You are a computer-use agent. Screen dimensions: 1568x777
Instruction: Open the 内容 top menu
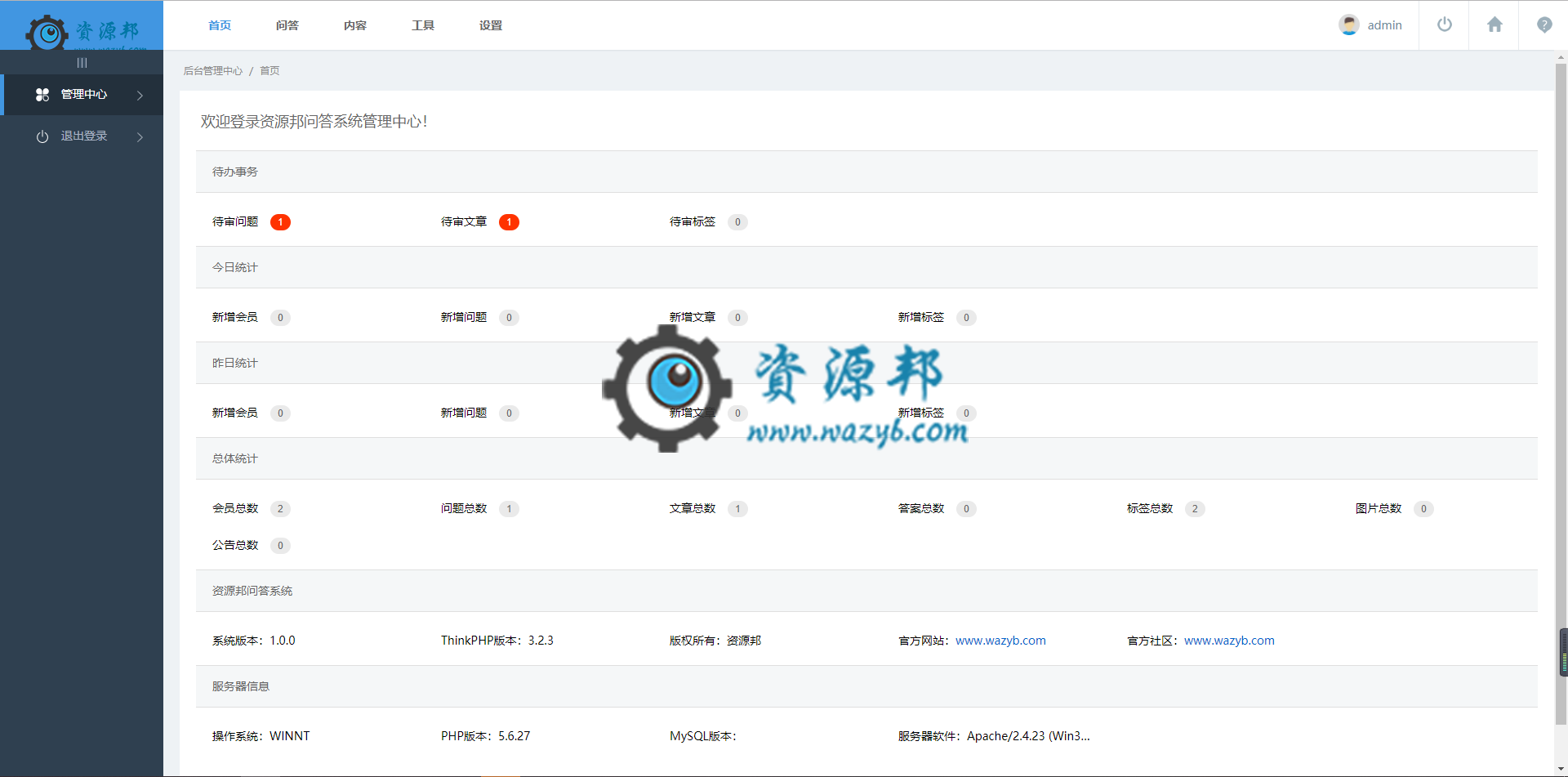coord(354,25)
